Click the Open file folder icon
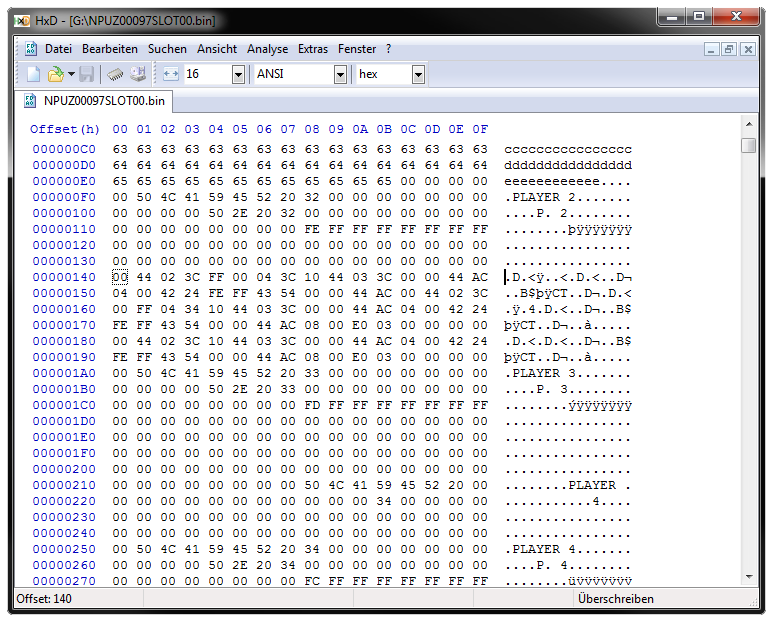 pyautogui.click(x=55, y=74)
